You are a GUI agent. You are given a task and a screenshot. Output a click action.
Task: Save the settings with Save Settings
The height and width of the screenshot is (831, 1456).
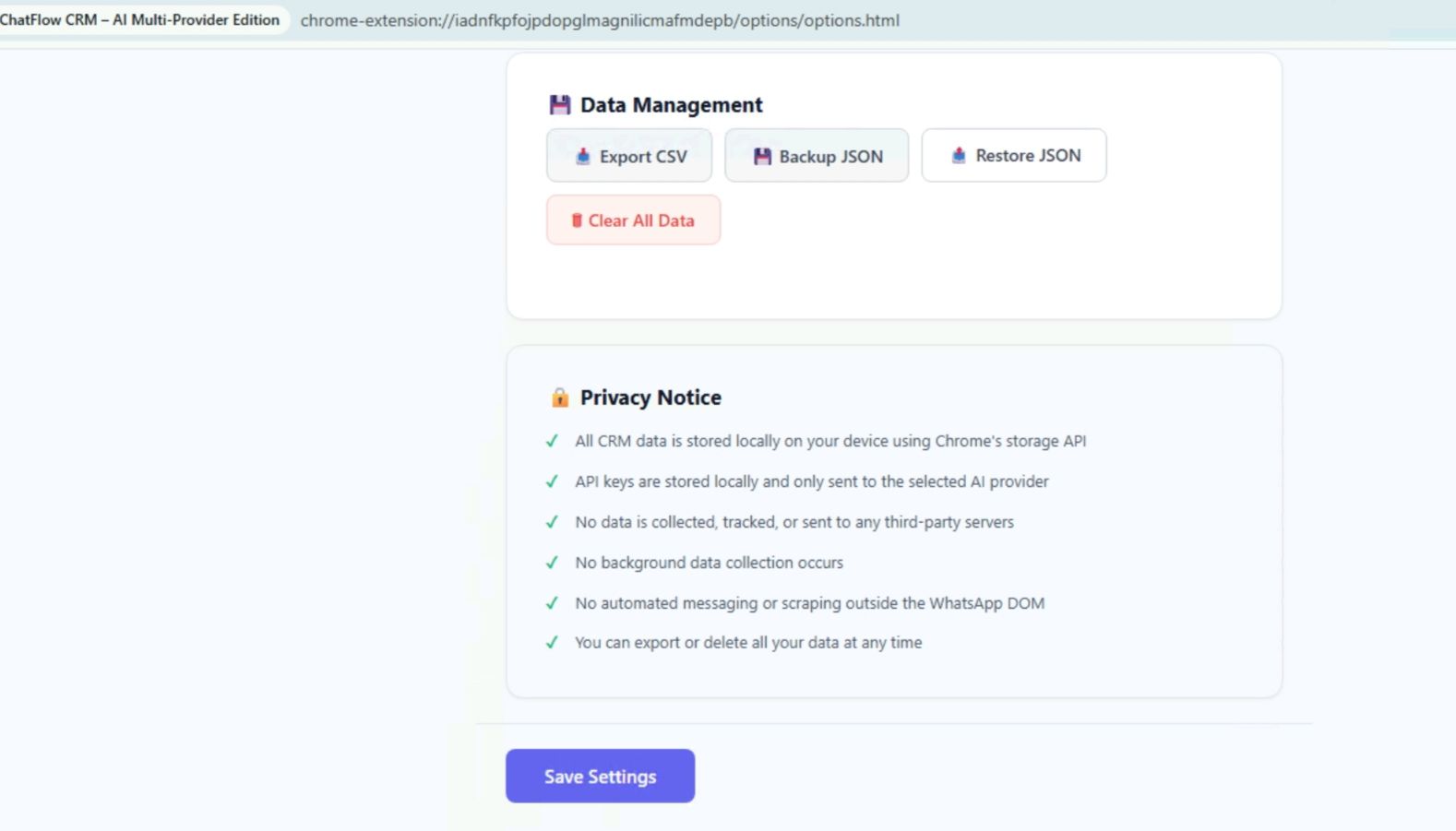pos(600,776)
